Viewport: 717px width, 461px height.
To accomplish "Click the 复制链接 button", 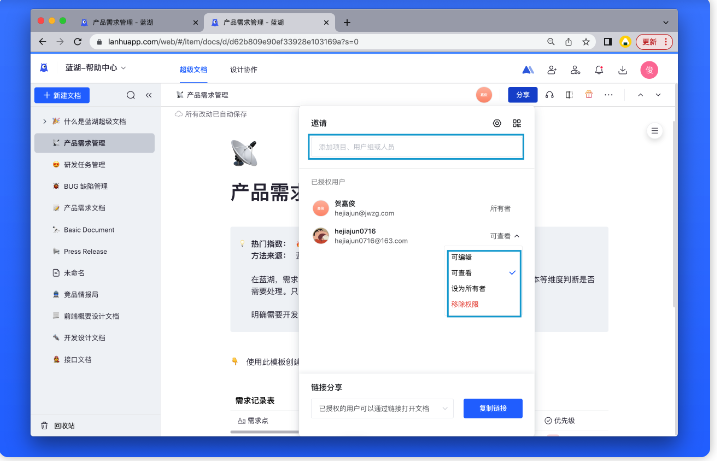I will point(492,408).
